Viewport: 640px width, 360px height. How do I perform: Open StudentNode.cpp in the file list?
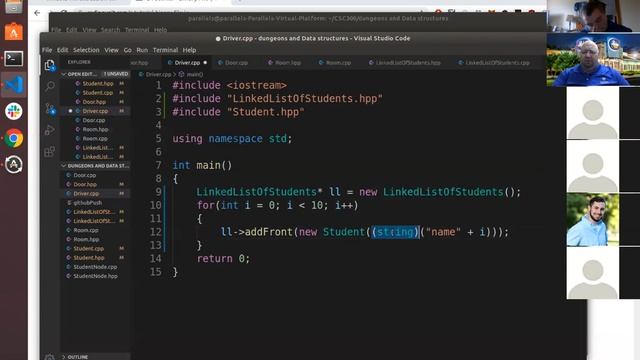coord(95,267)
